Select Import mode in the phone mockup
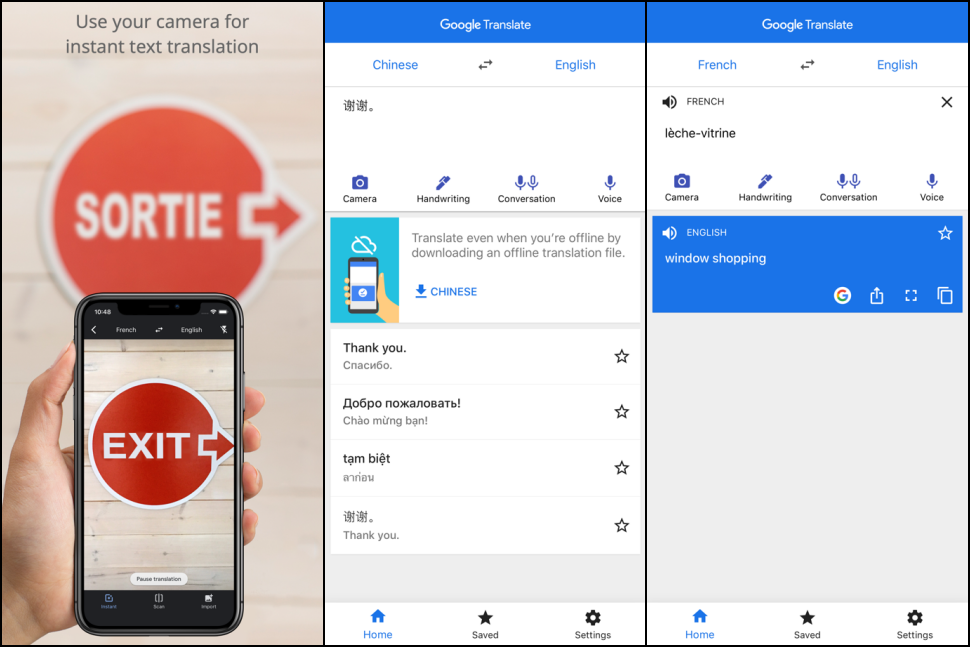 [x=208, y=601]
